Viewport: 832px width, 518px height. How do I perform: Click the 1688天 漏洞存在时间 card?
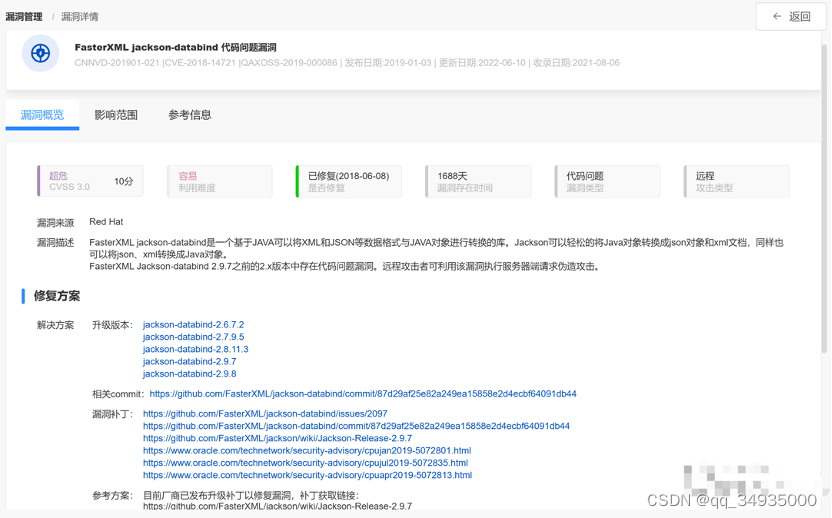(478, 181)
